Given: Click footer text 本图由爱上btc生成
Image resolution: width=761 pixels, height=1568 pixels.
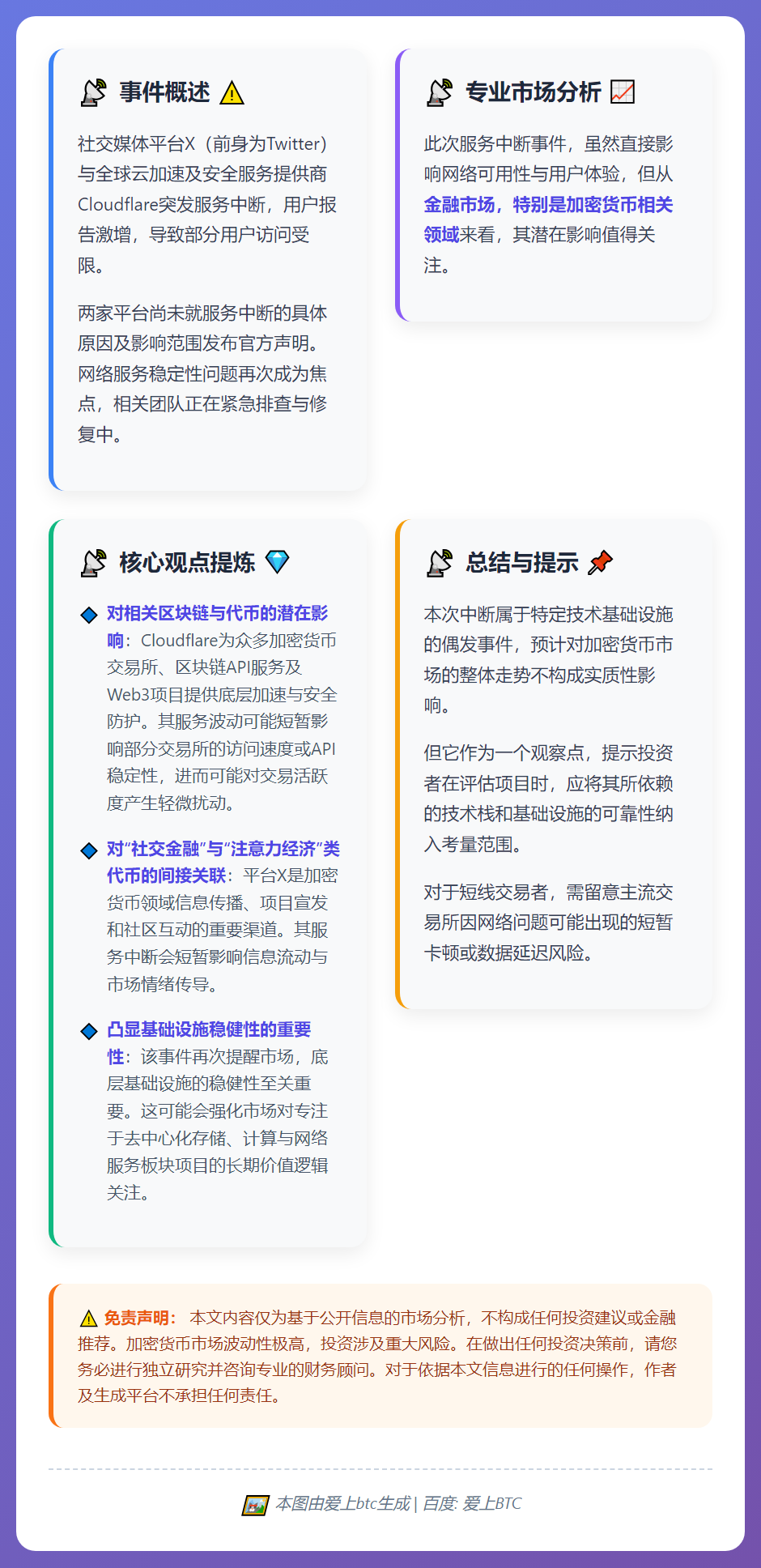Looking at the screenshot, I should (343, 1504).
